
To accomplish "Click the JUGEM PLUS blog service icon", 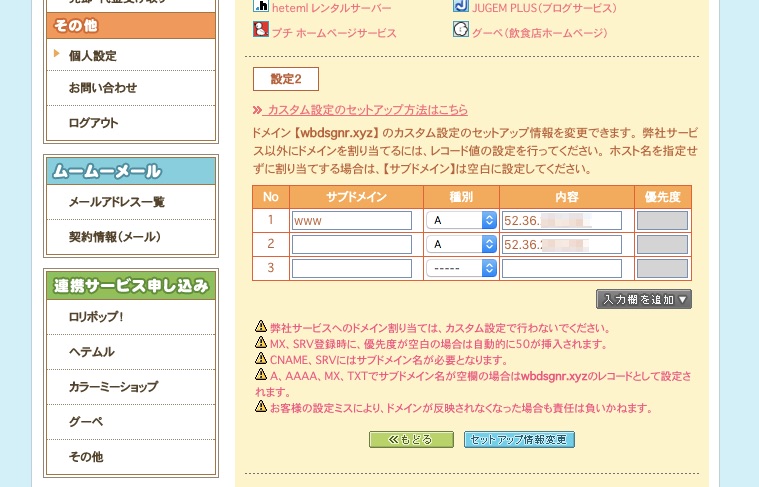I will pyautogui.click(x=461, y=6).
